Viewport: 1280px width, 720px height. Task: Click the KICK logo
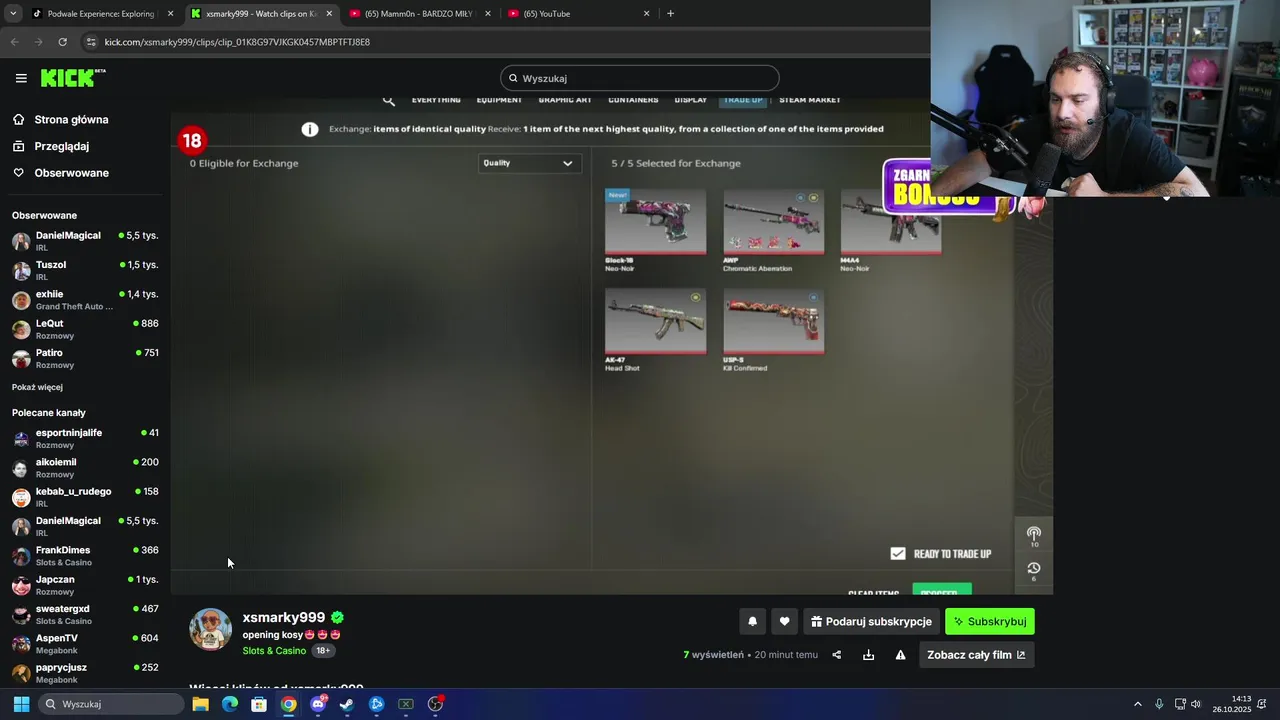click(73, 78)
